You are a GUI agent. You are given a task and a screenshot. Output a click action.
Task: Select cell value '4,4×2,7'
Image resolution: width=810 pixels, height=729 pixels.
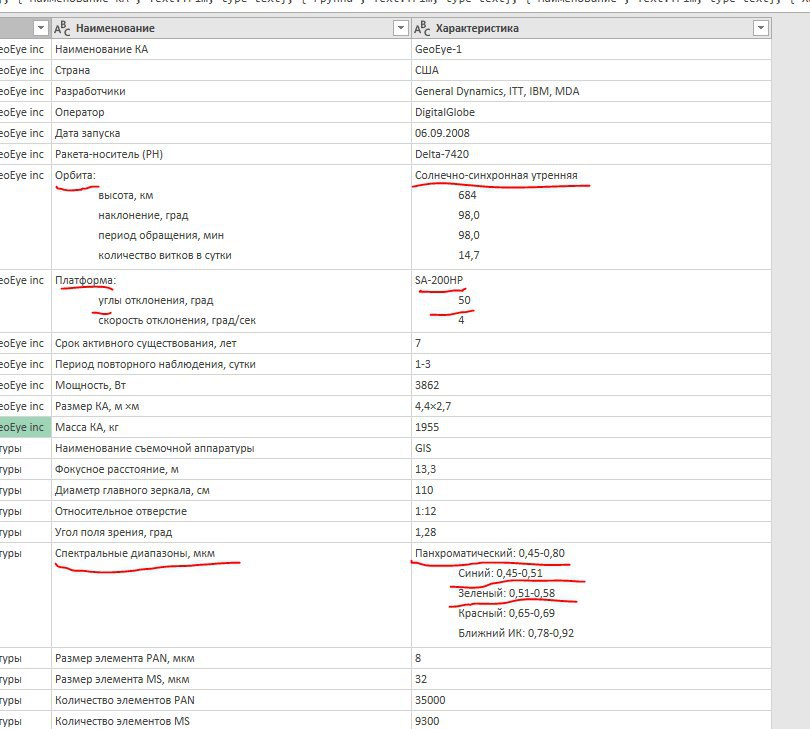(591, 407)
